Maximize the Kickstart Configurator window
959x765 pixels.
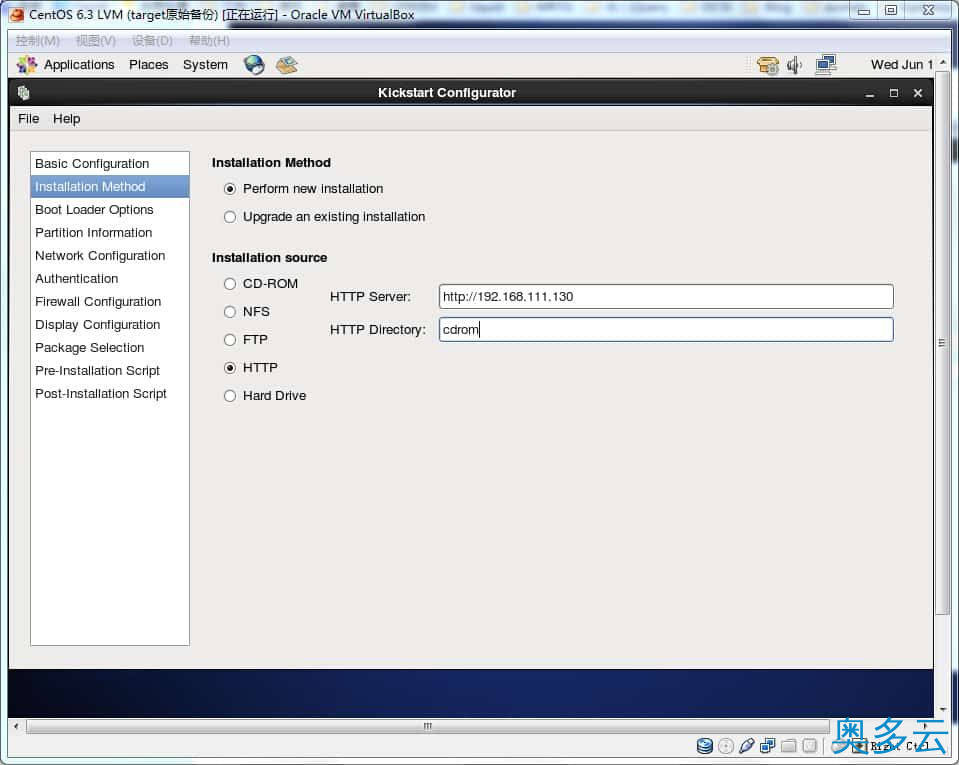click(894, 93)
